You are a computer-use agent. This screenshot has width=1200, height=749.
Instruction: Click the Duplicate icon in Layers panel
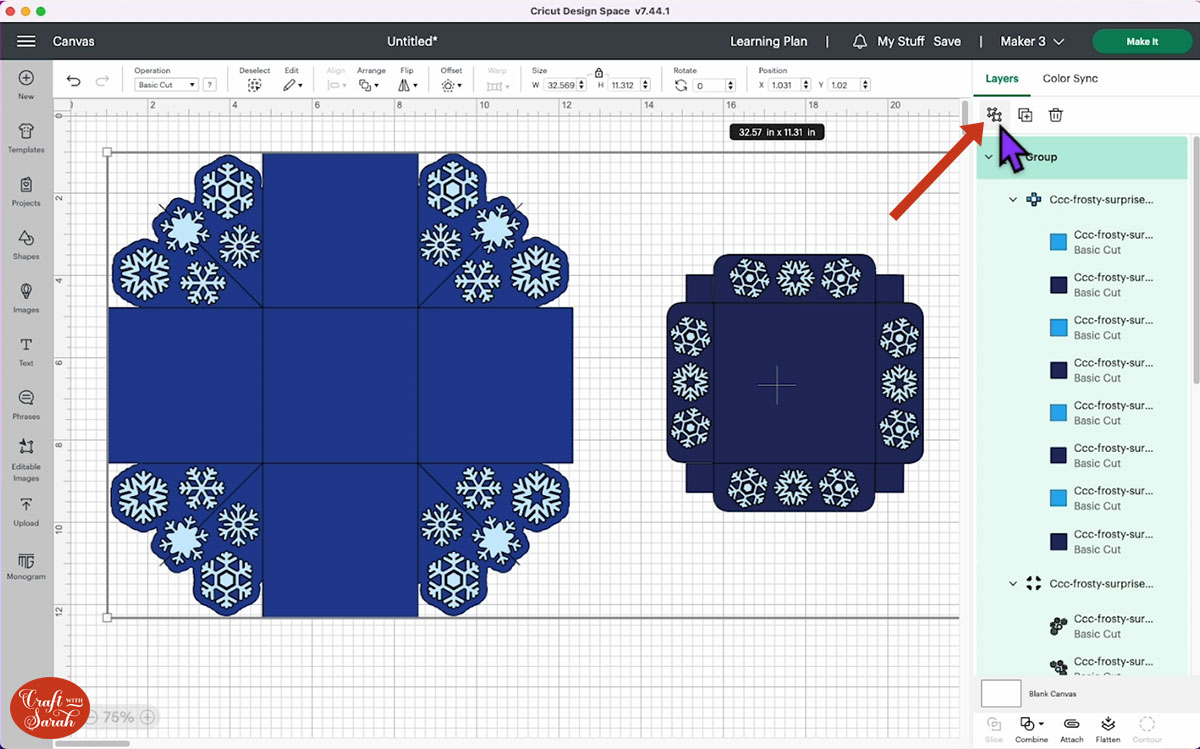click(x=1025, y=115)
